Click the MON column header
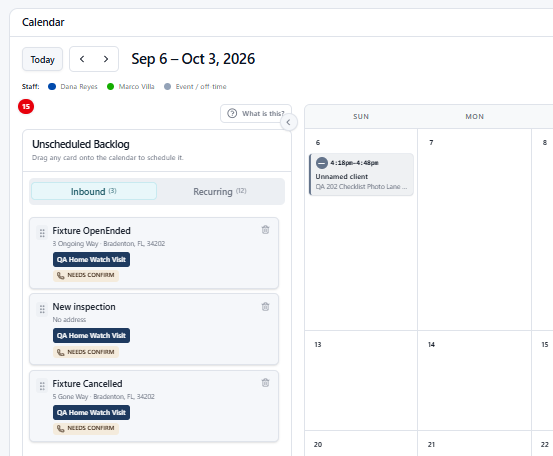 475,117
